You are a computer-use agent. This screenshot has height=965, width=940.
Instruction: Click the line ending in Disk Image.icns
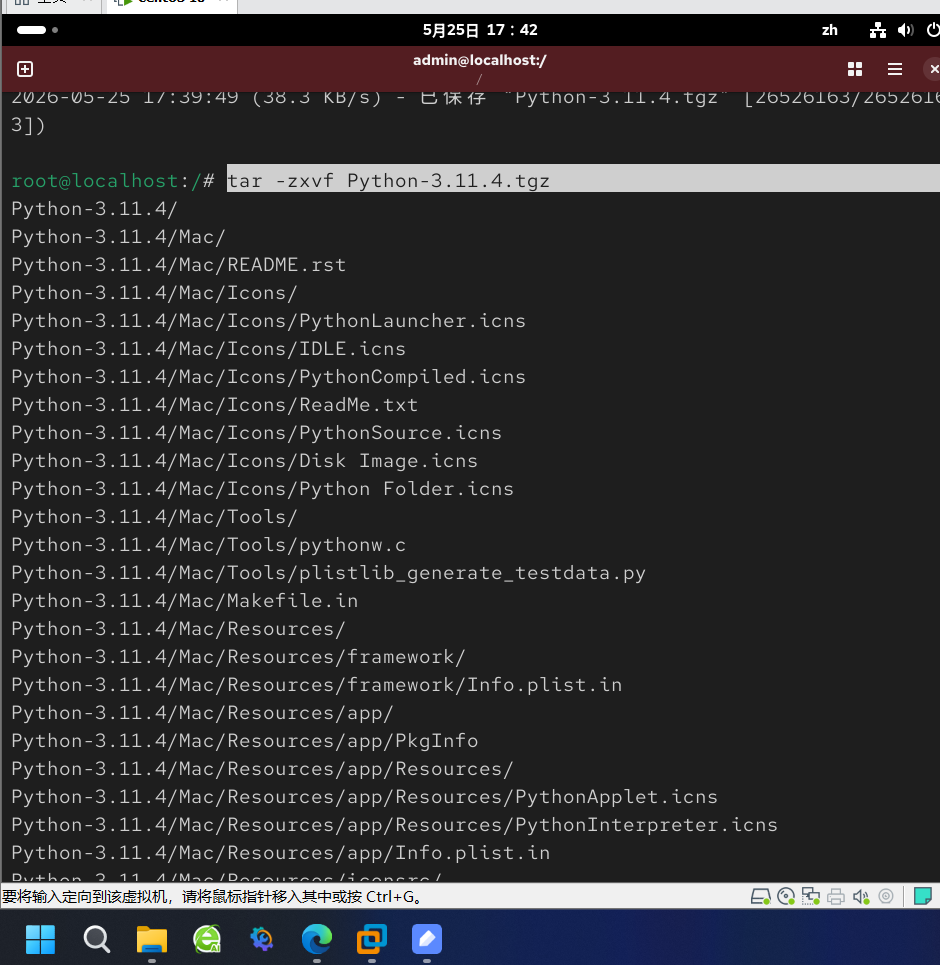pos(244,461)
